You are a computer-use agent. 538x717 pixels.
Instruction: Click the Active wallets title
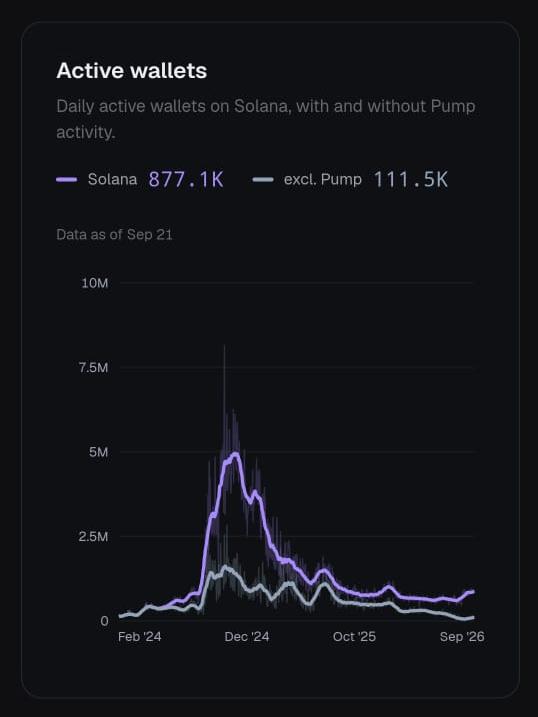132,71
